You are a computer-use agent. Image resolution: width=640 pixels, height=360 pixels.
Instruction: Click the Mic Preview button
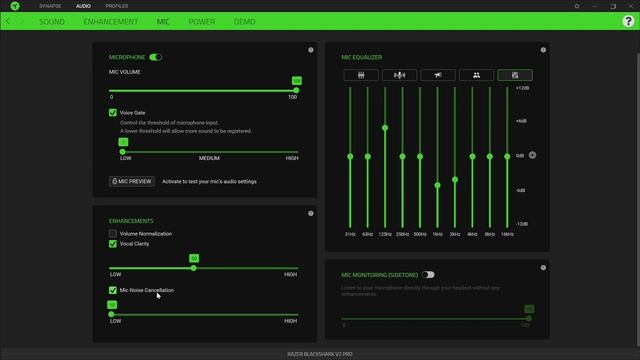click(x=132, y=181)
